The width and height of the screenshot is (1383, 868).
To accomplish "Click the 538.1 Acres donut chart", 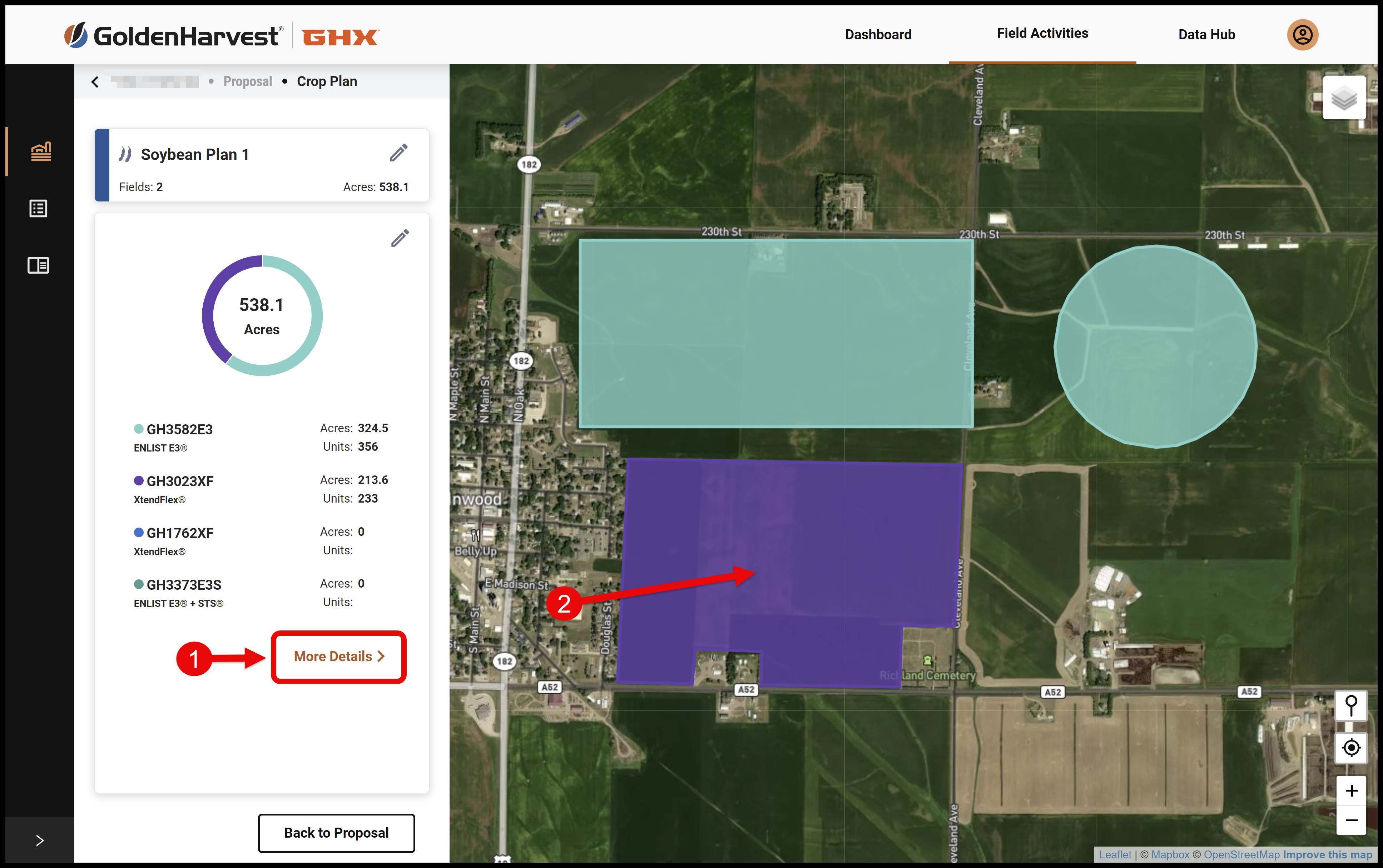I will (x=262, y=316).
